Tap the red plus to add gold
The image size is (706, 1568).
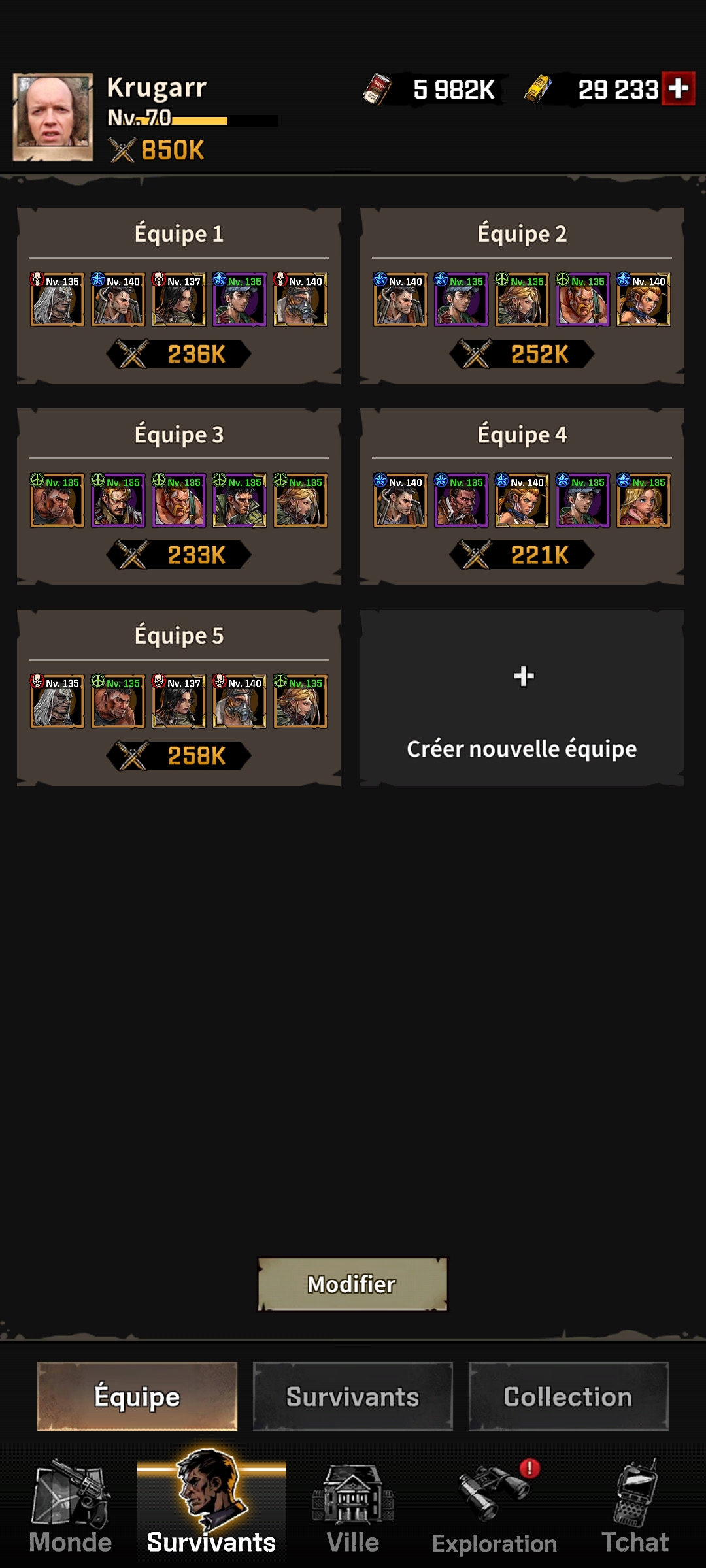[x=678, y=88]
